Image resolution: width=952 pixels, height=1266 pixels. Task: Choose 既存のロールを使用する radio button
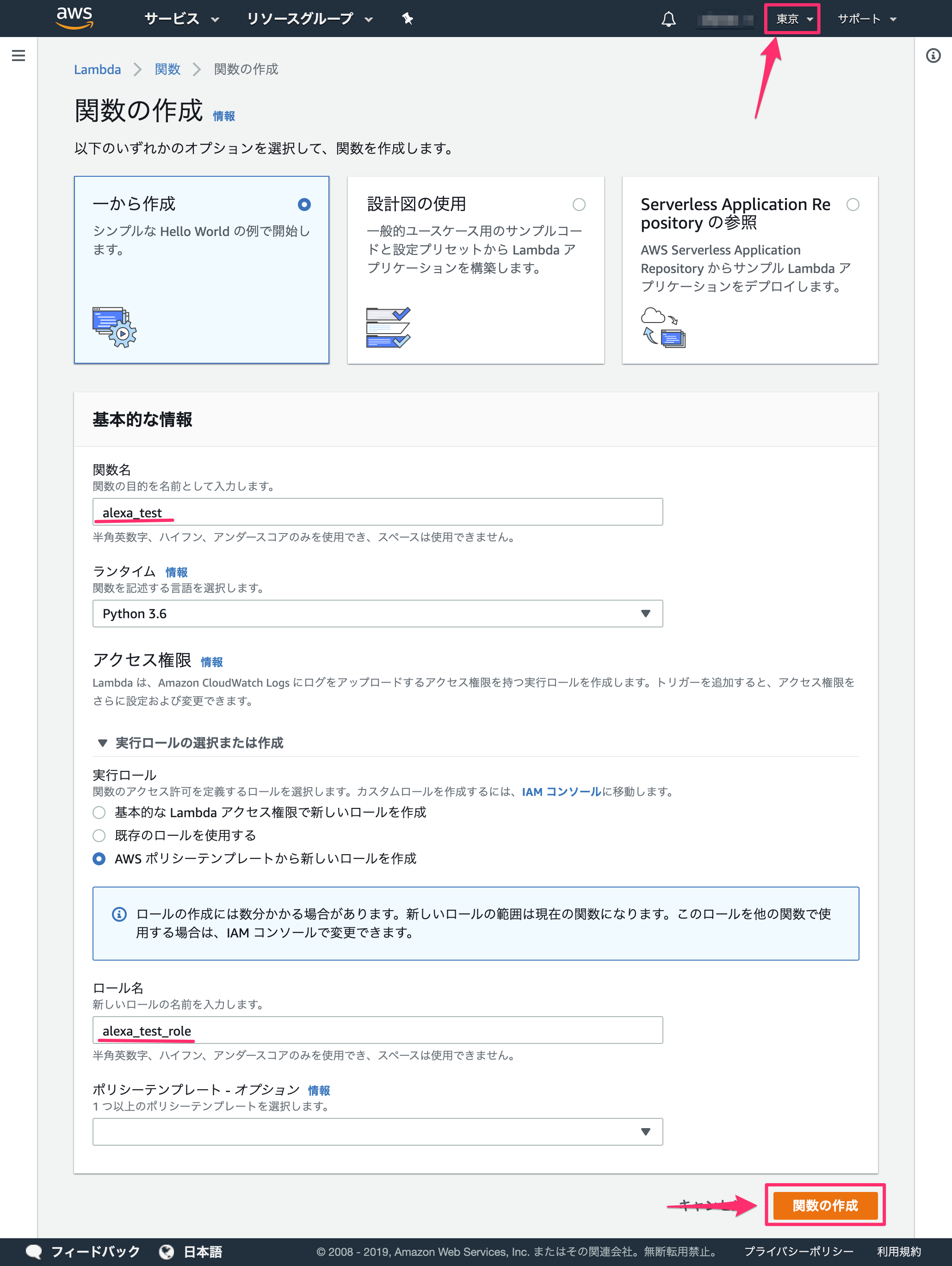99,836
